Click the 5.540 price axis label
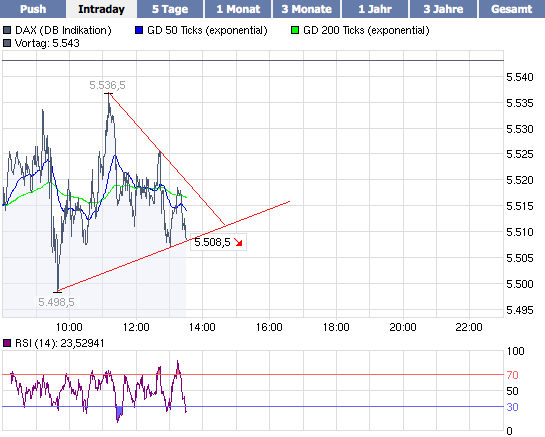The image size is (545, 437). point(520,77)
